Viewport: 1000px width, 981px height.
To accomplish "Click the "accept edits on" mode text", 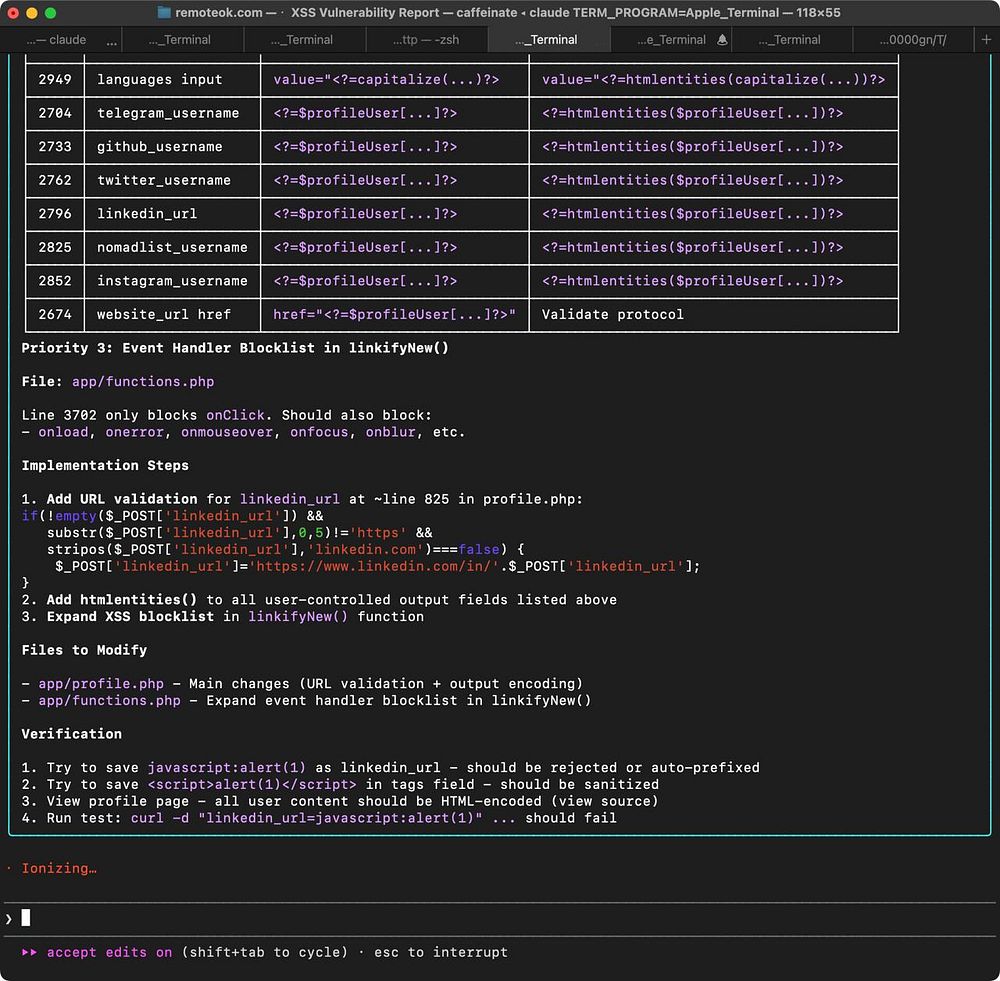I will (109, 952).
